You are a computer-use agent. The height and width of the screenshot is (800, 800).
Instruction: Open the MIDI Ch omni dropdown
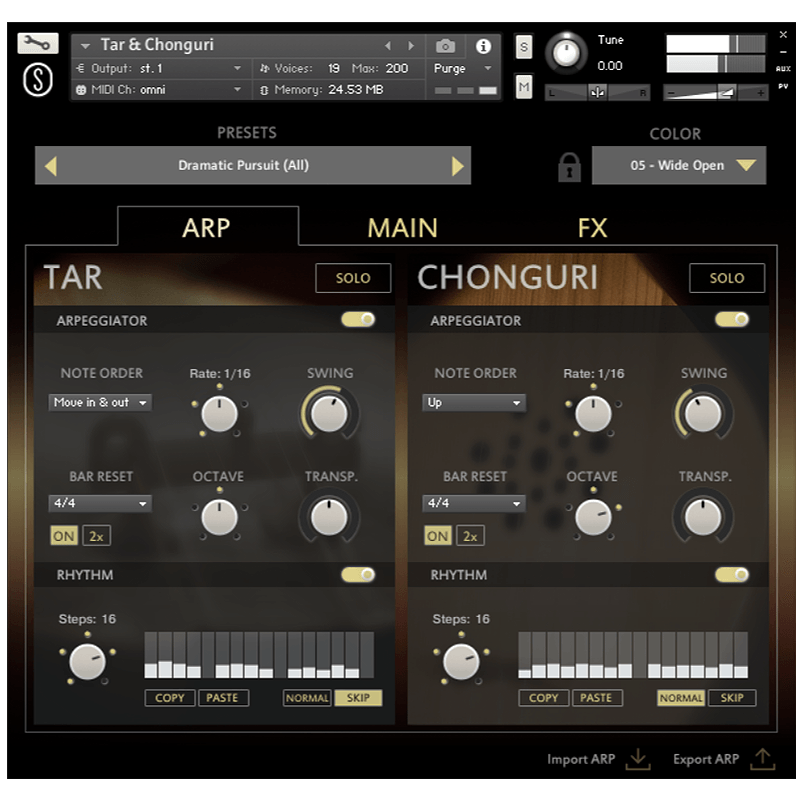click(x=159, y=90)
